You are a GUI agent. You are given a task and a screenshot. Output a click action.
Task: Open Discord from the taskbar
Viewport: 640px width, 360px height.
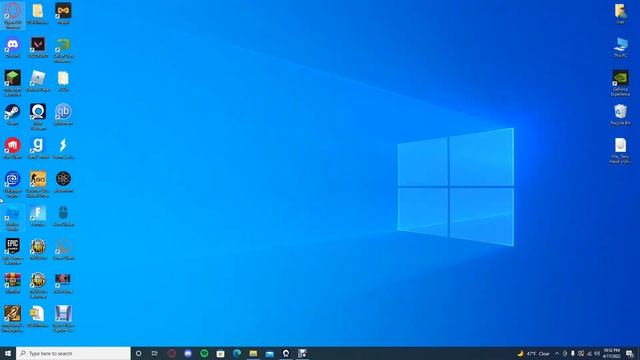[x=188, y=353]
